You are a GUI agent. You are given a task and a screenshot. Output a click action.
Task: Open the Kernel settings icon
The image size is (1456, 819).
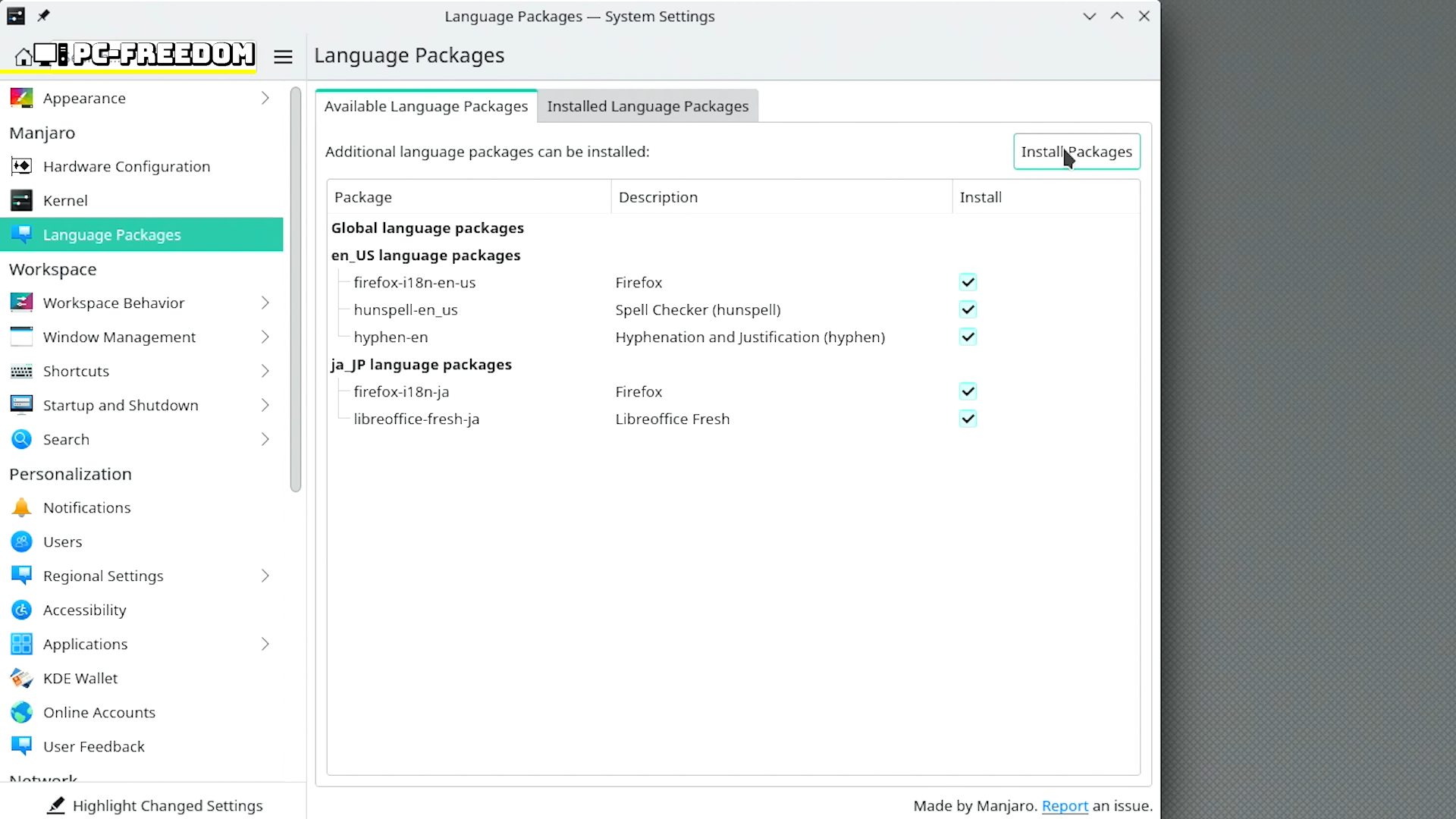(x=21, y=200)
